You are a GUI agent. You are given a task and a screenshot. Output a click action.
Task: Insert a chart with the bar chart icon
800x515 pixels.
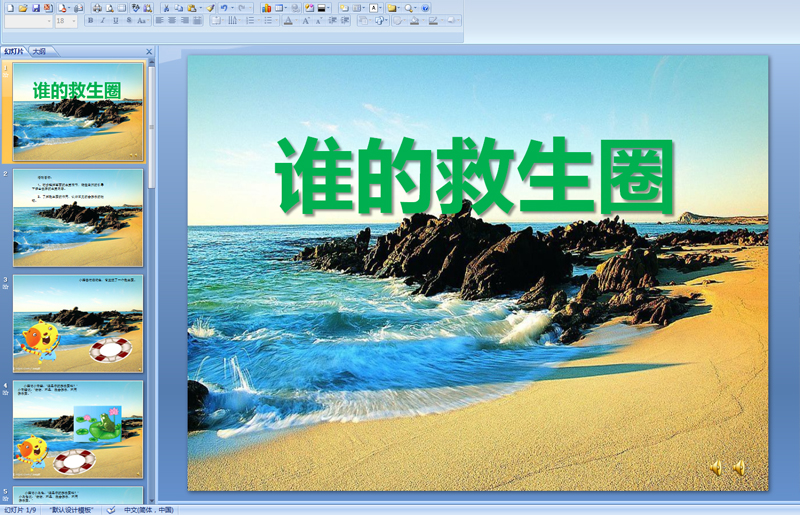(266, 8)
